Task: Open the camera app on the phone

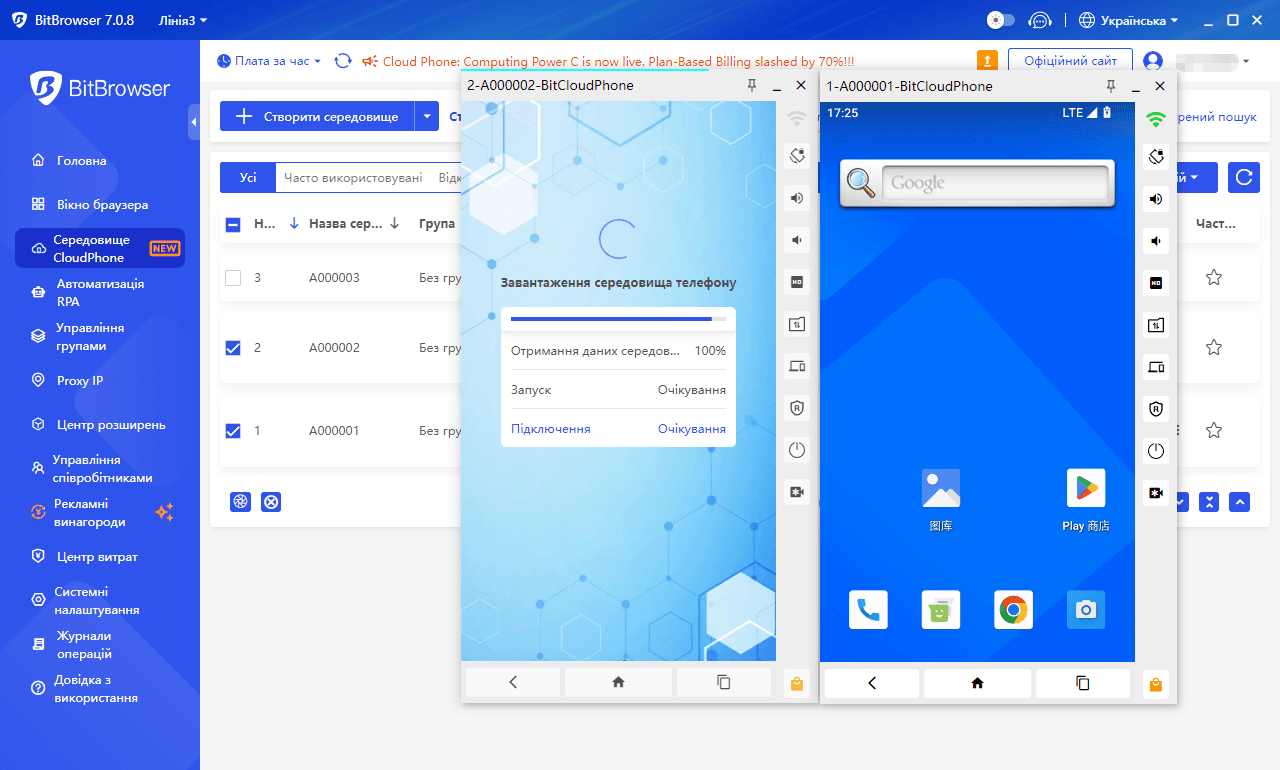Action: tap(1086, 609)
